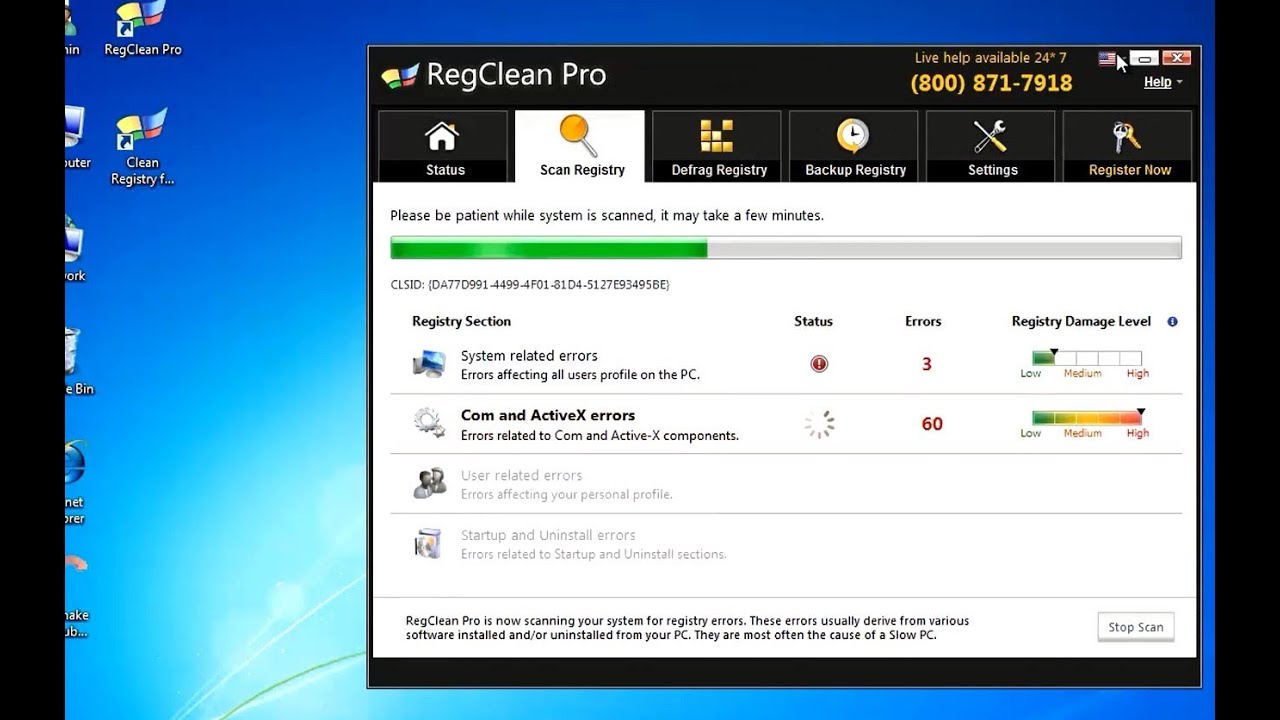1280x720 pixels.
Task: Click the 'Registry Section' column header
Action: [x=461, y=322]
